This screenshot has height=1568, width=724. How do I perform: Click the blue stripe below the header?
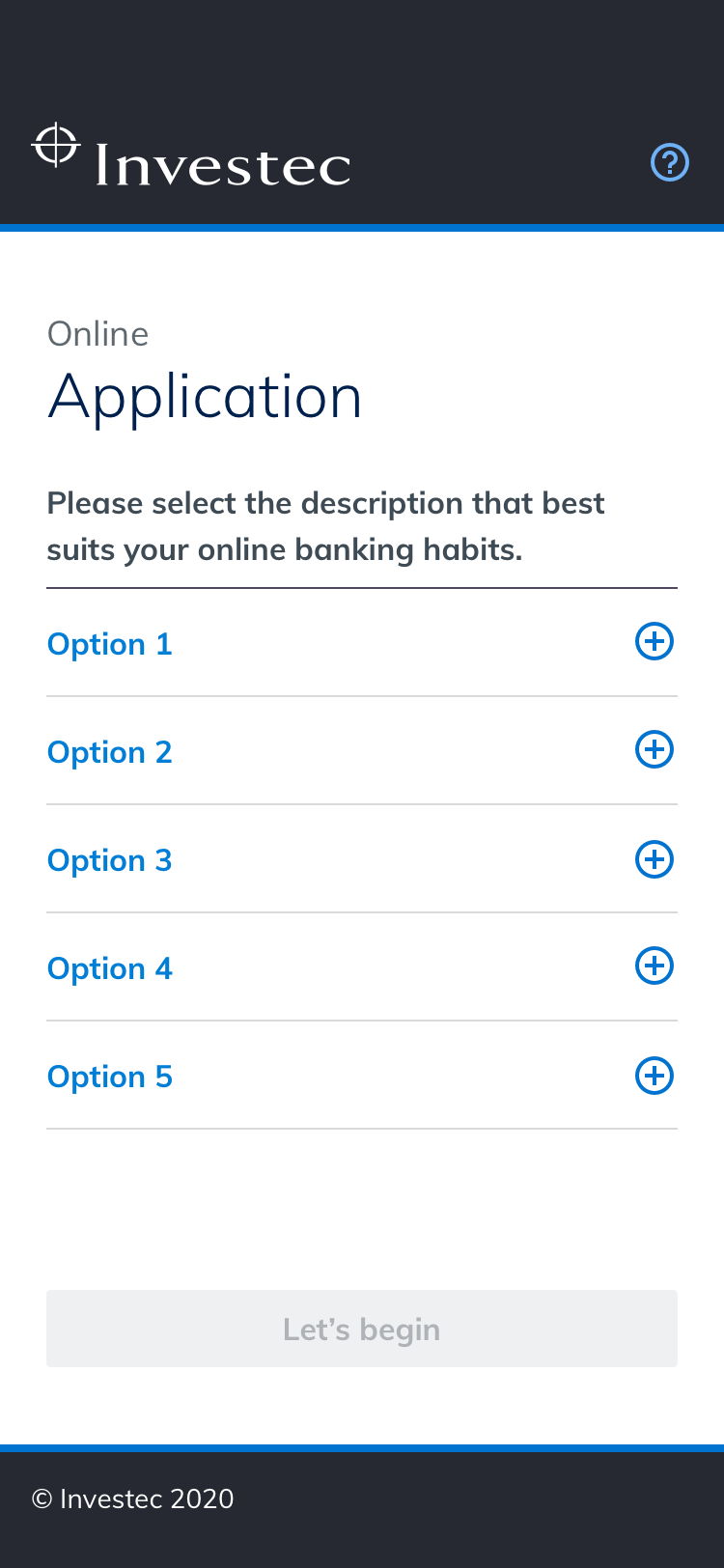362,228
